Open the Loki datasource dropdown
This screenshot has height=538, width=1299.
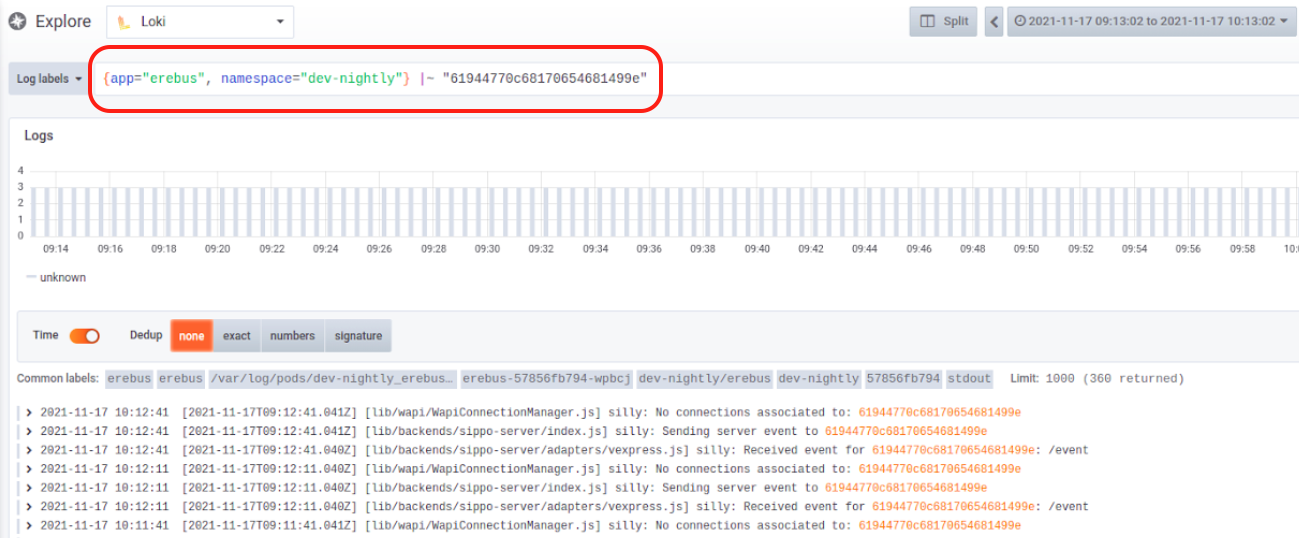point(201,21)
